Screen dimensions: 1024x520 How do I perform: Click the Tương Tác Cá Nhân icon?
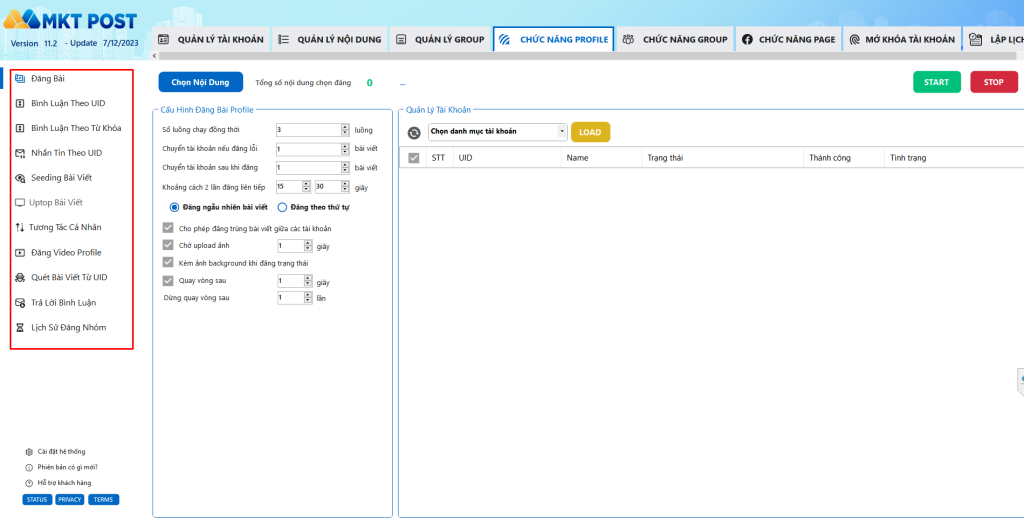click(19, 227)
